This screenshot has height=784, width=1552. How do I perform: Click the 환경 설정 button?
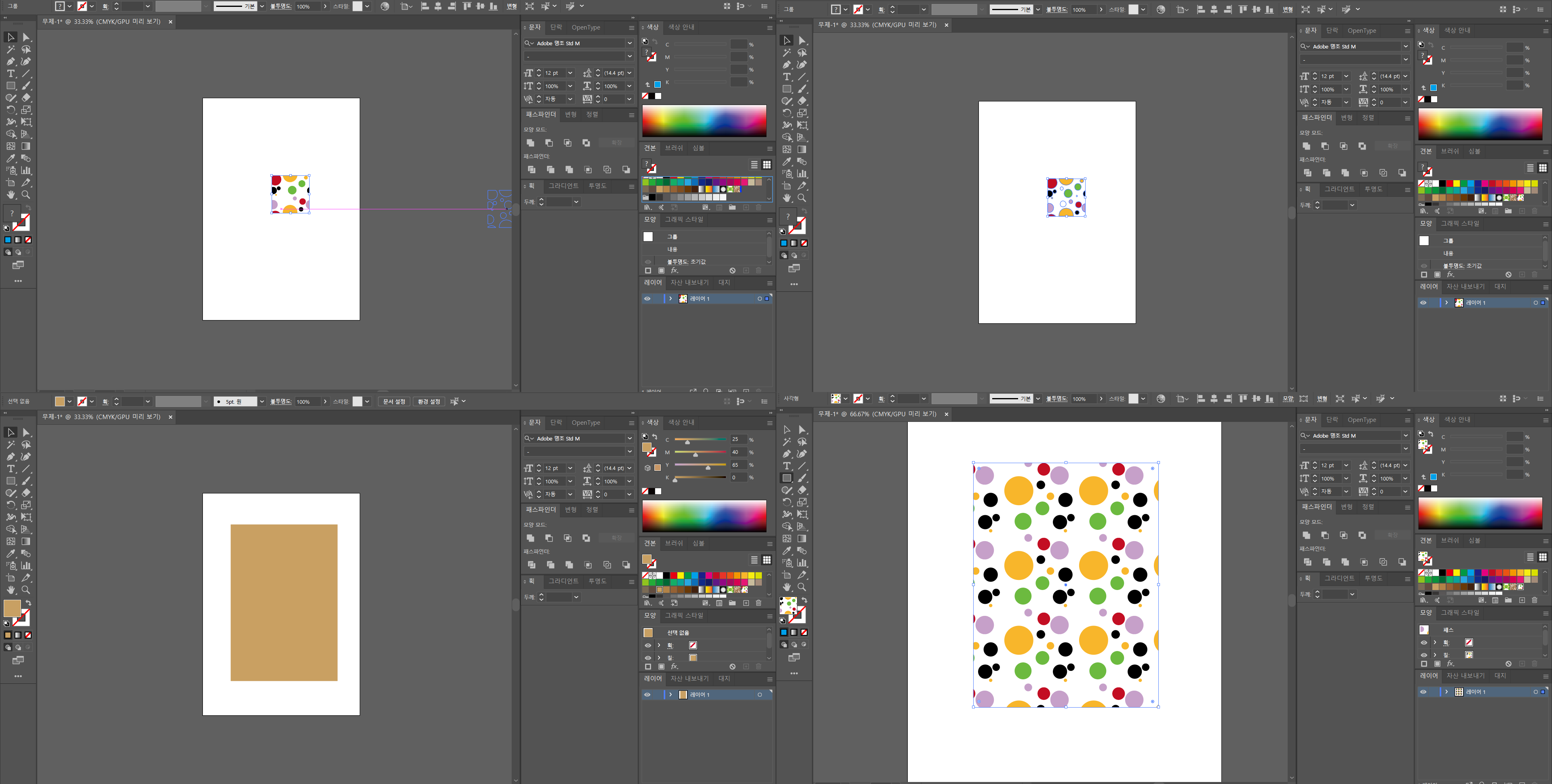coord(429,401)
